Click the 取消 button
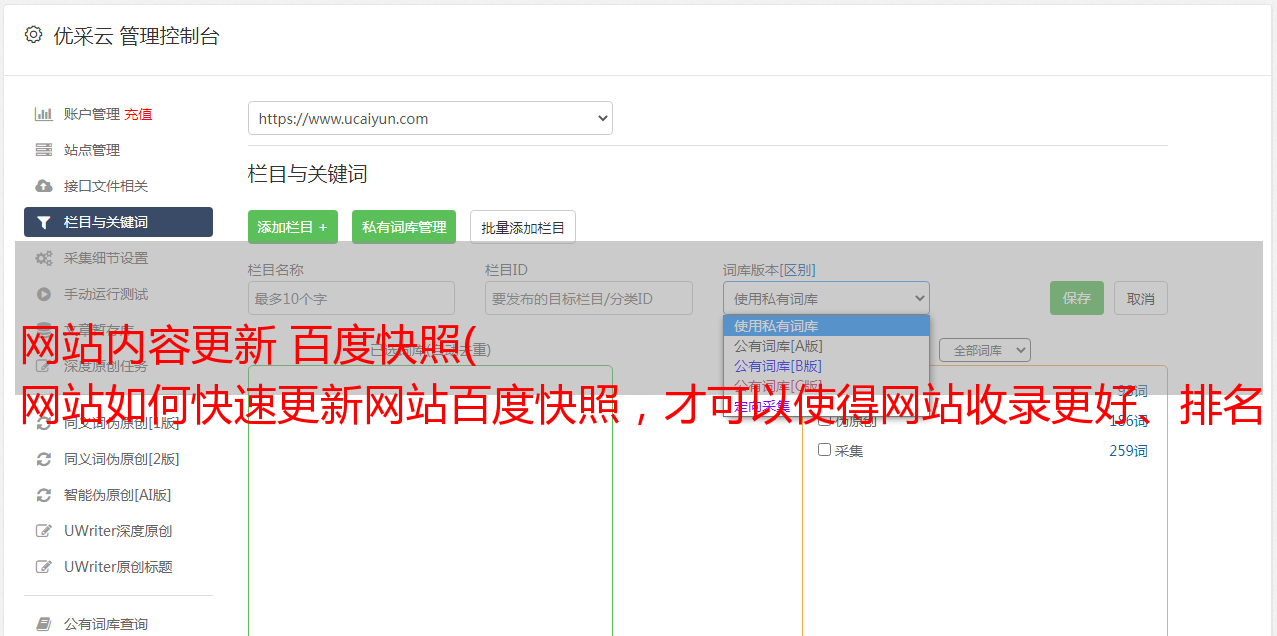This screenshot has height=636, width=1277. pyautogui.click(x=1141, y=298)
